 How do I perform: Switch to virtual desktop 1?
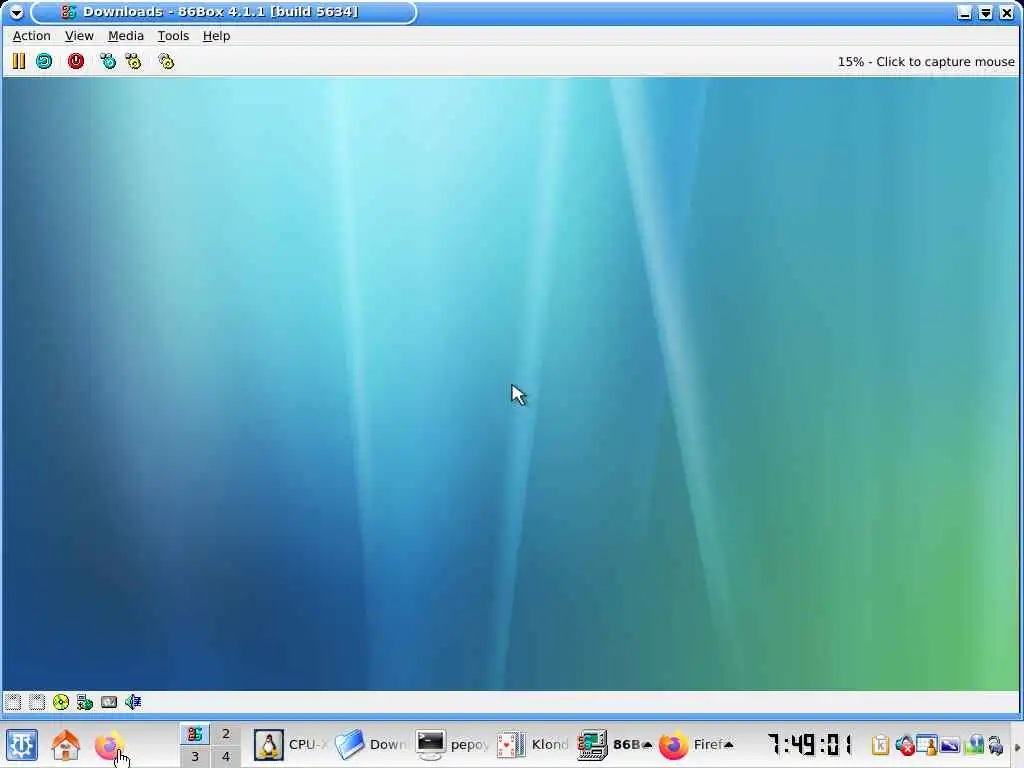[x=195, y=734]
